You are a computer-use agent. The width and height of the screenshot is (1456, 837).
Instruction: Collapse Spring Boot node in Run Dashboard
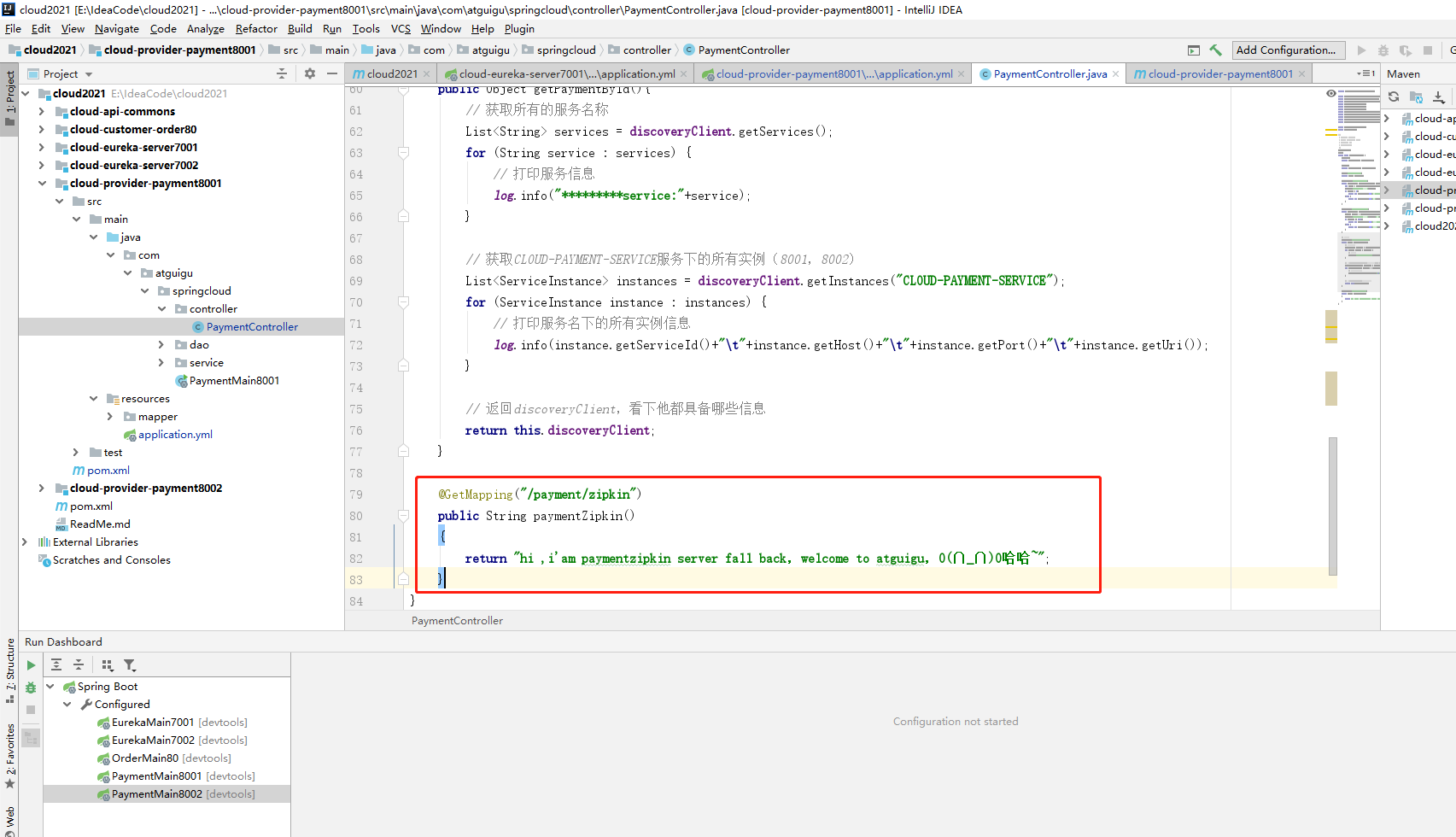[50, 687]
